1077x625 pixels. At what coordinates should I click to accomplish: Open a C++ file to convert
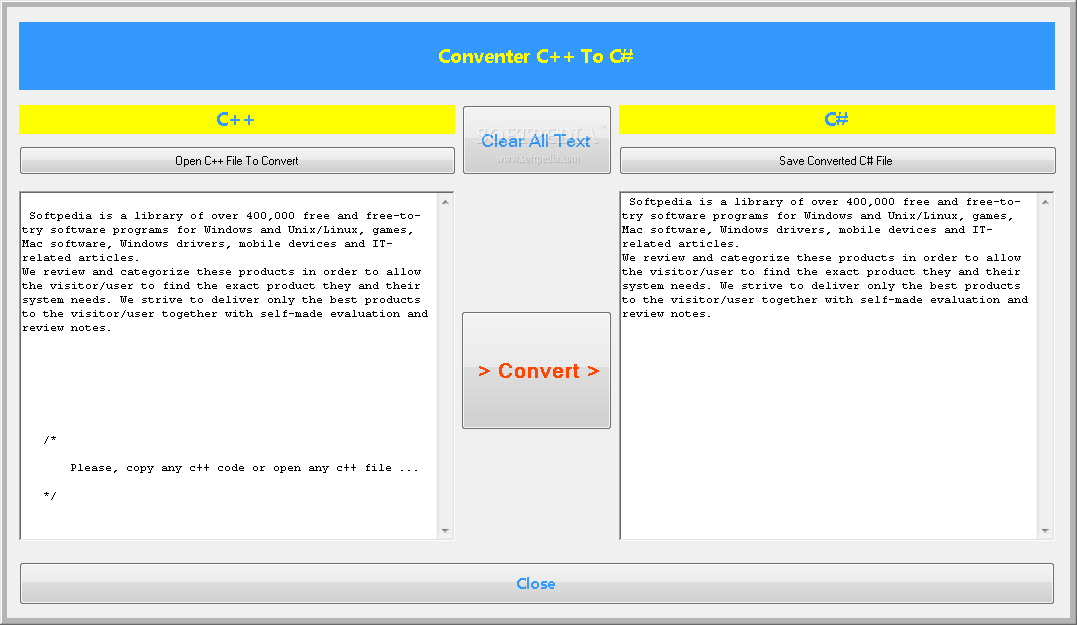[237, 161]
